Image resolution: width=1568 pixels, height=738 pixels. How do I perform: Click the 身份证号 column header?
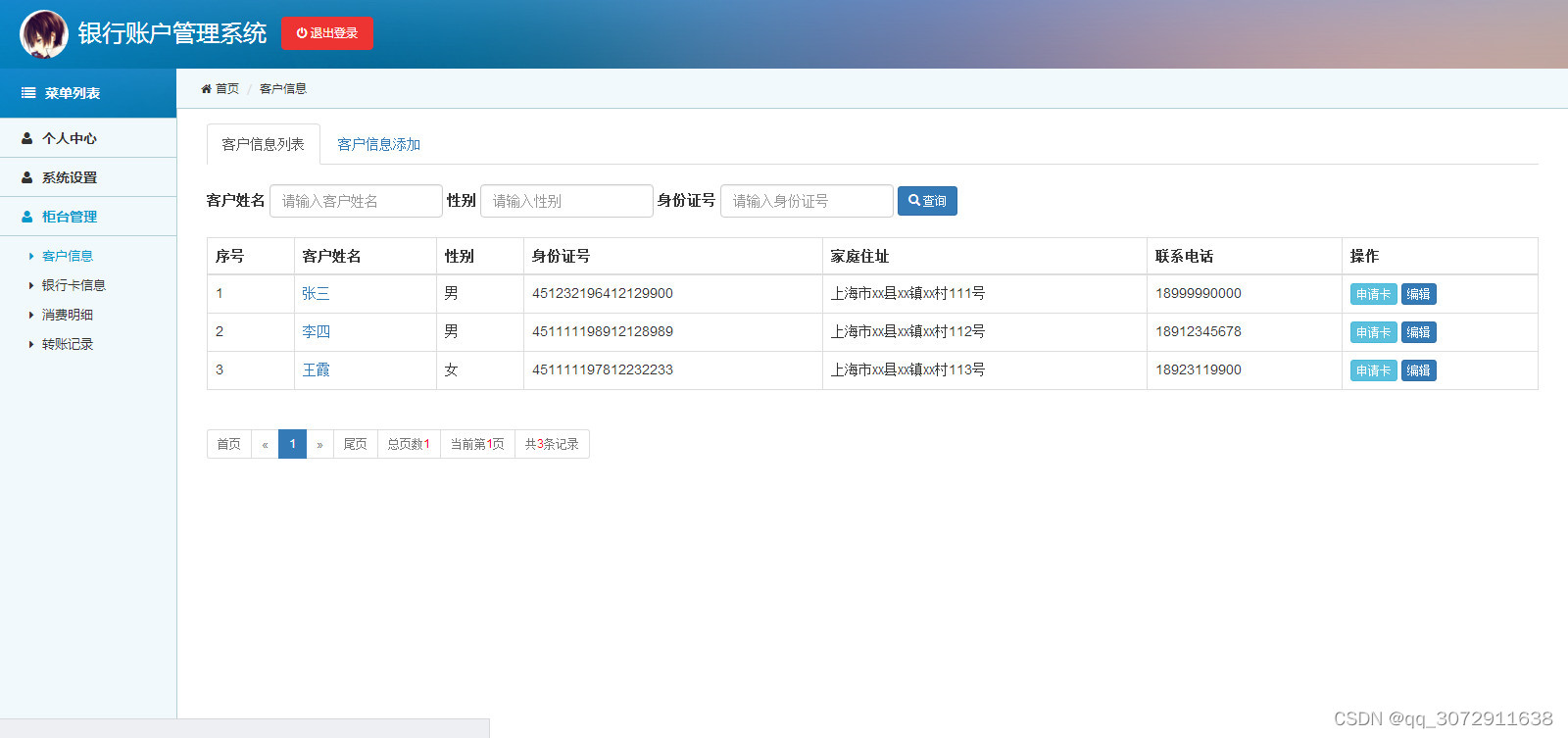[561, 256]
